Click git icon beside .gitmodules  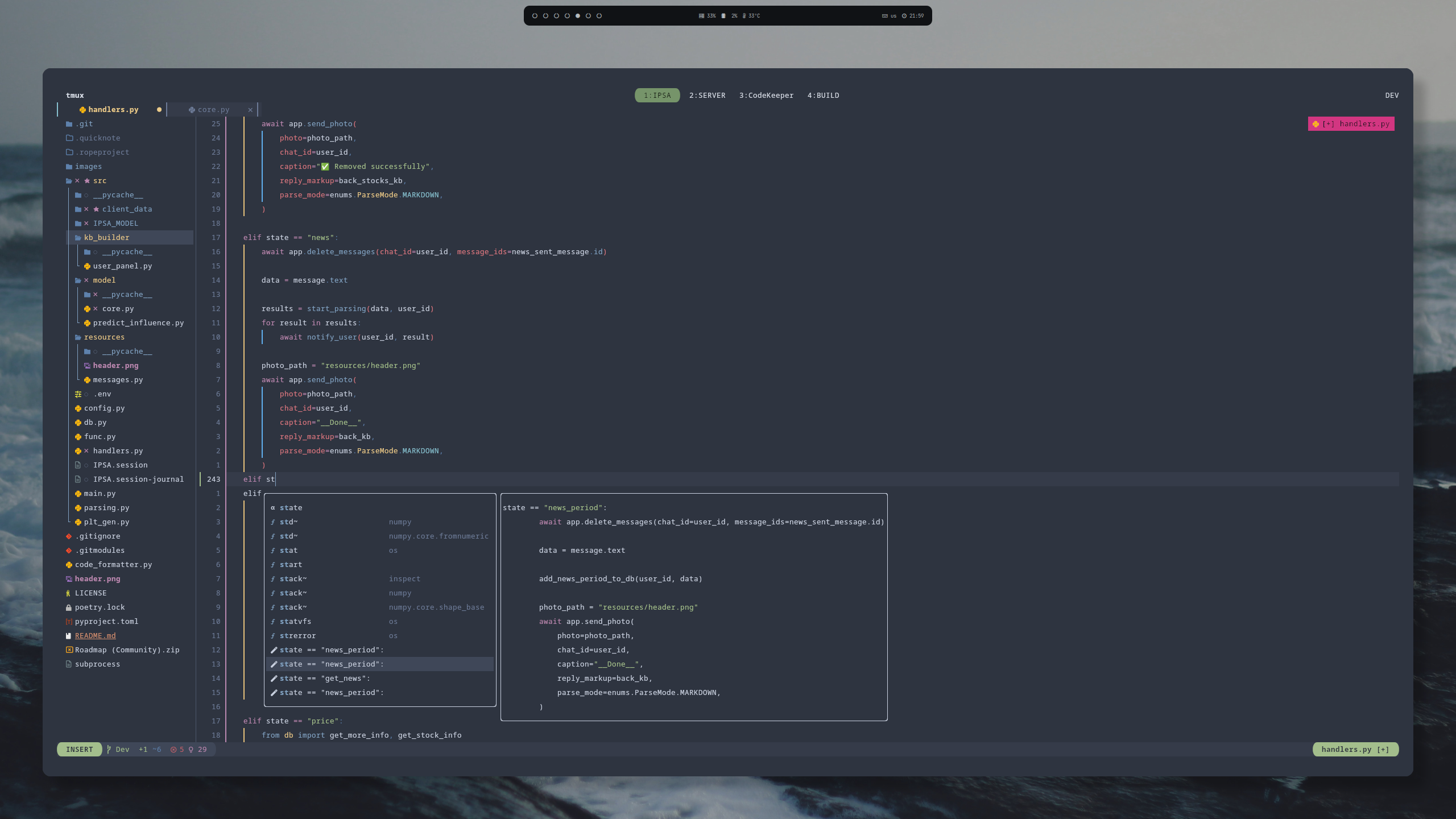(69, 551)
